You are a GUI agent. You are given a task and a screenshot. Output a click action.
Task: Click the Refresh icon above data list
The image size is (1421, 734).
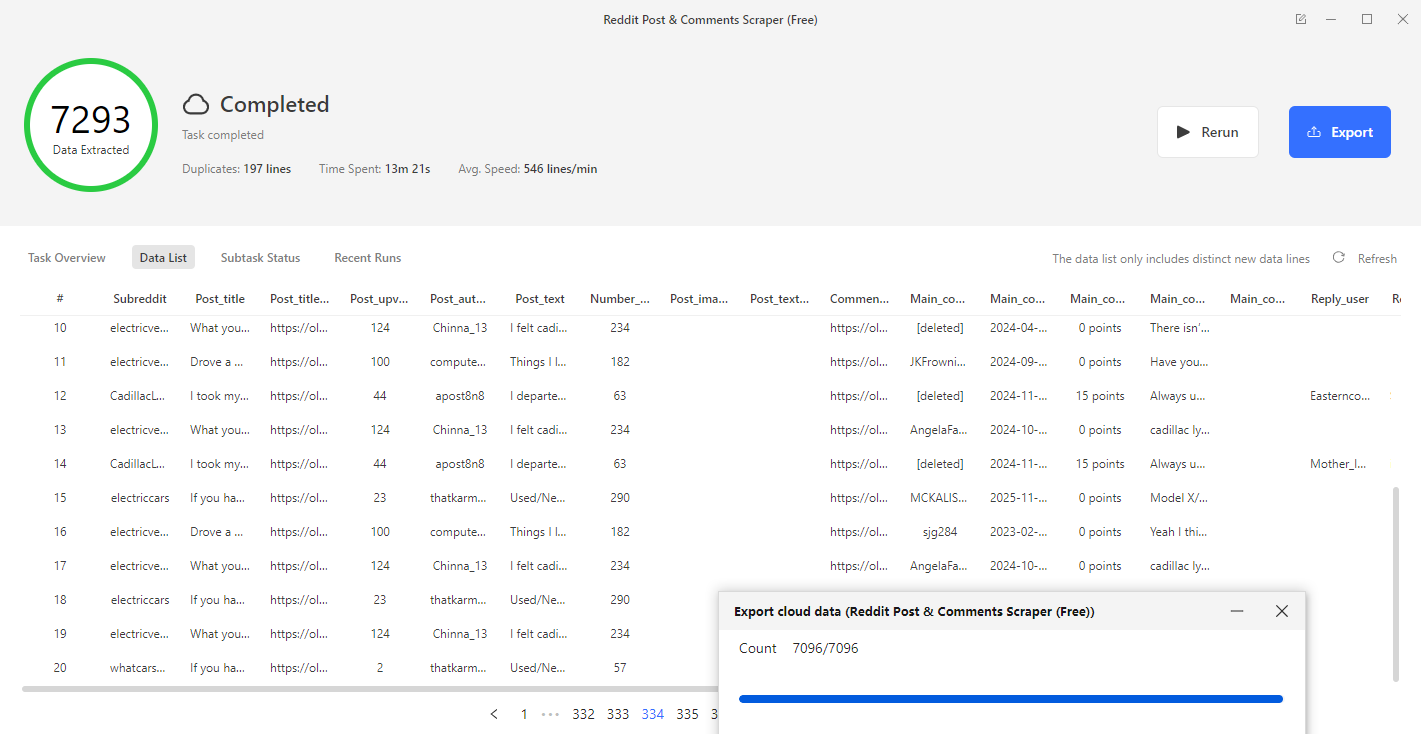pos(1338,258)
